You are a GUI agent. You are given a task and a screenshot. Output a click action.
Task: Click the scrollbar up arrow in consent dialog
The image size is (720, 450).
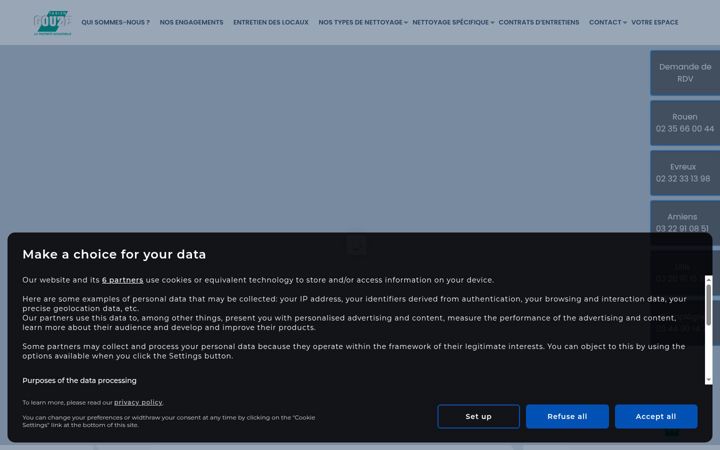(x=709, y=280)
